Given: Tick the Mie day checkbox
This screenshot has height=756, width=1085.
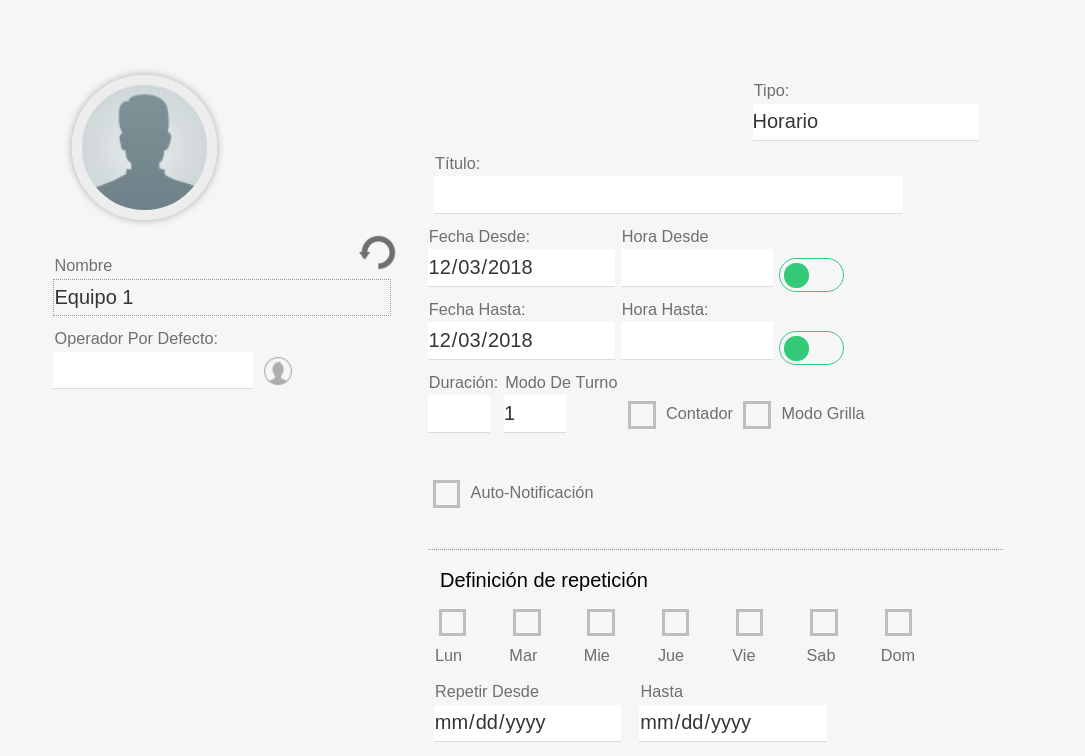Looking at the screenshot, I should coord(601,623).
